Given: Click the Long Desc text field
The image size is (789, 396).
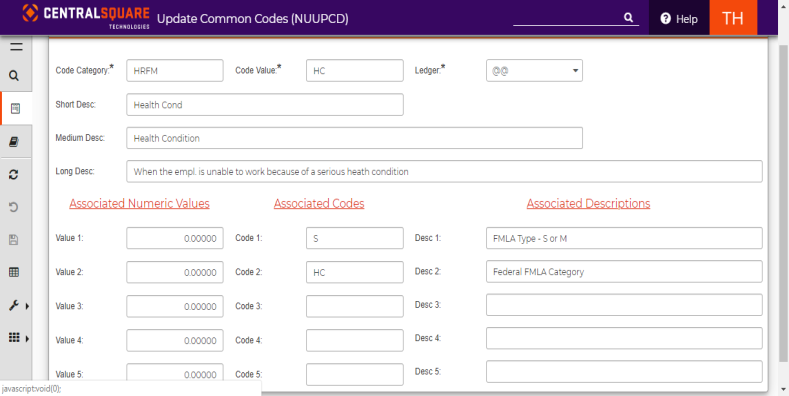Looking at the screenshot, I should pos(444,172).
